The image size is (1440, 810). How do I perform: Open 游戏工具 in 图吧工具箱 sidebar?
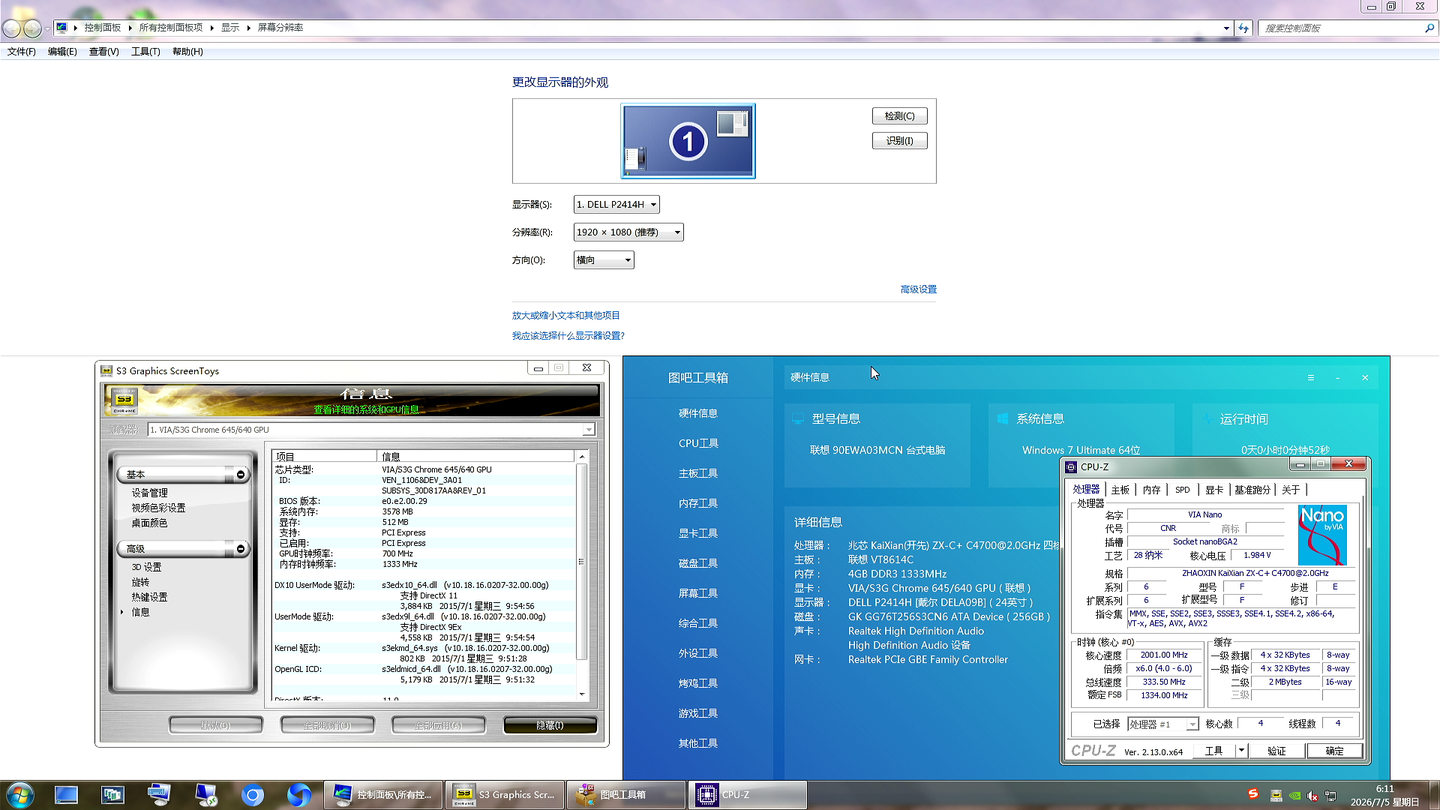pos(698,713)
